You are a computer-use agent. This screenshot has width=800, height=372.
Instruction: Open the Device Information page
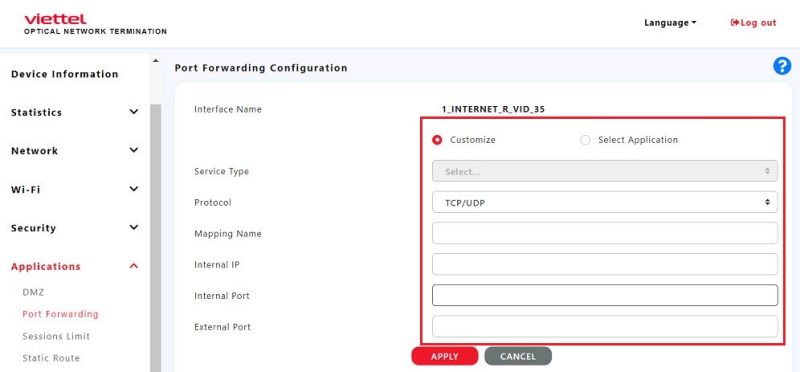click(65, 74)
